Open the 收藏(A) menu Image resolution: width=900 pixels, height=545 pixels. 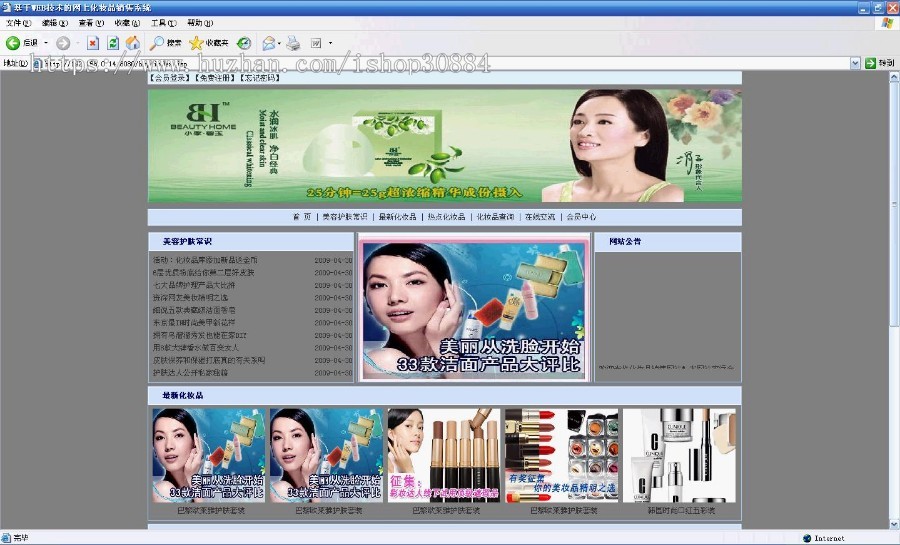pyautogui.click(x=127, y=23)
